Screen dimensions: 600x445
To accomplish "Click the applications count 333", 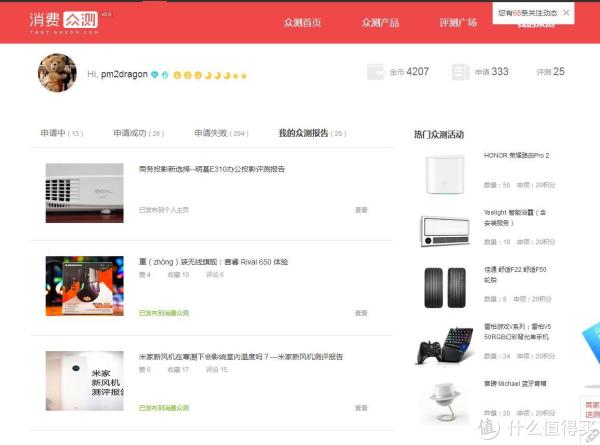I will coord(500,72).
